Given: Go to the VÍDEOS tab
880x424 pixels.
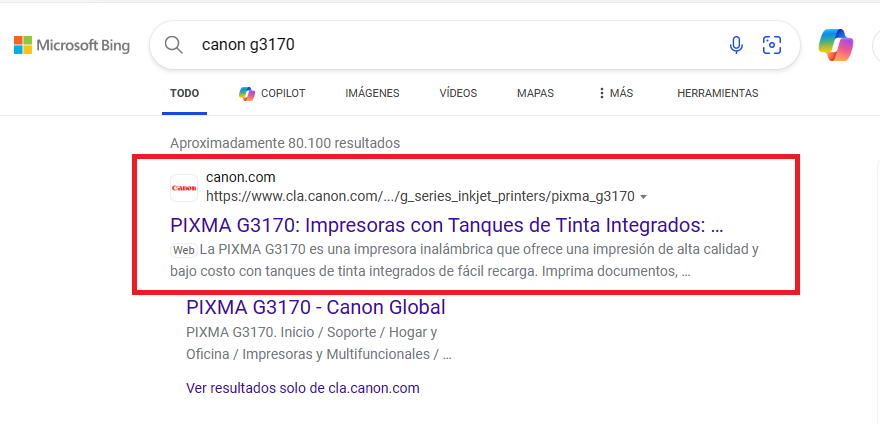Looking at the screenshot, I should coord(458,93).
